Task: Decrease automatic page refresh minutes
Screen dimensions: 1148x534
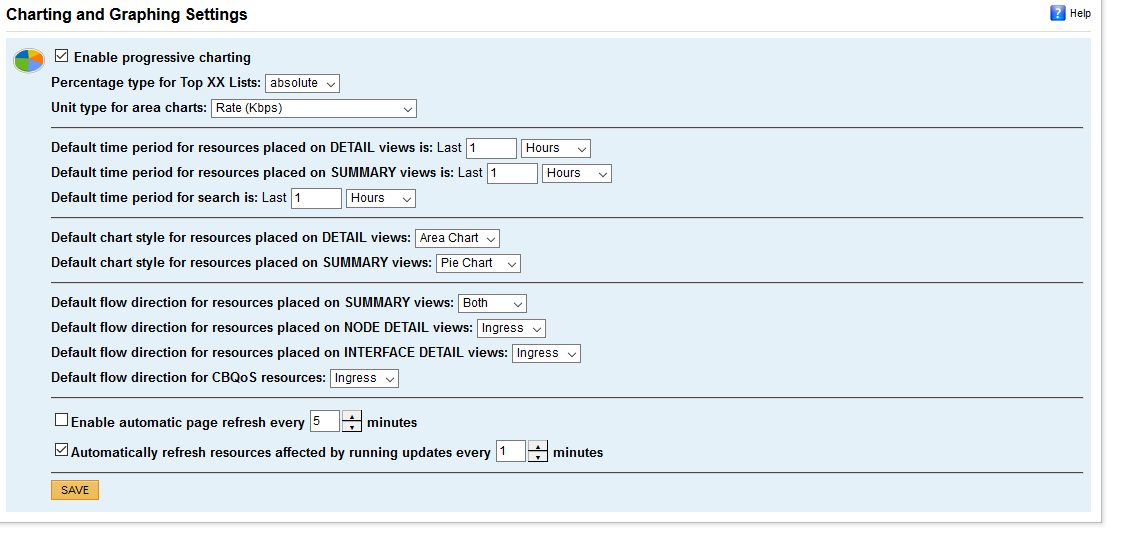Action: coord(352,427)
